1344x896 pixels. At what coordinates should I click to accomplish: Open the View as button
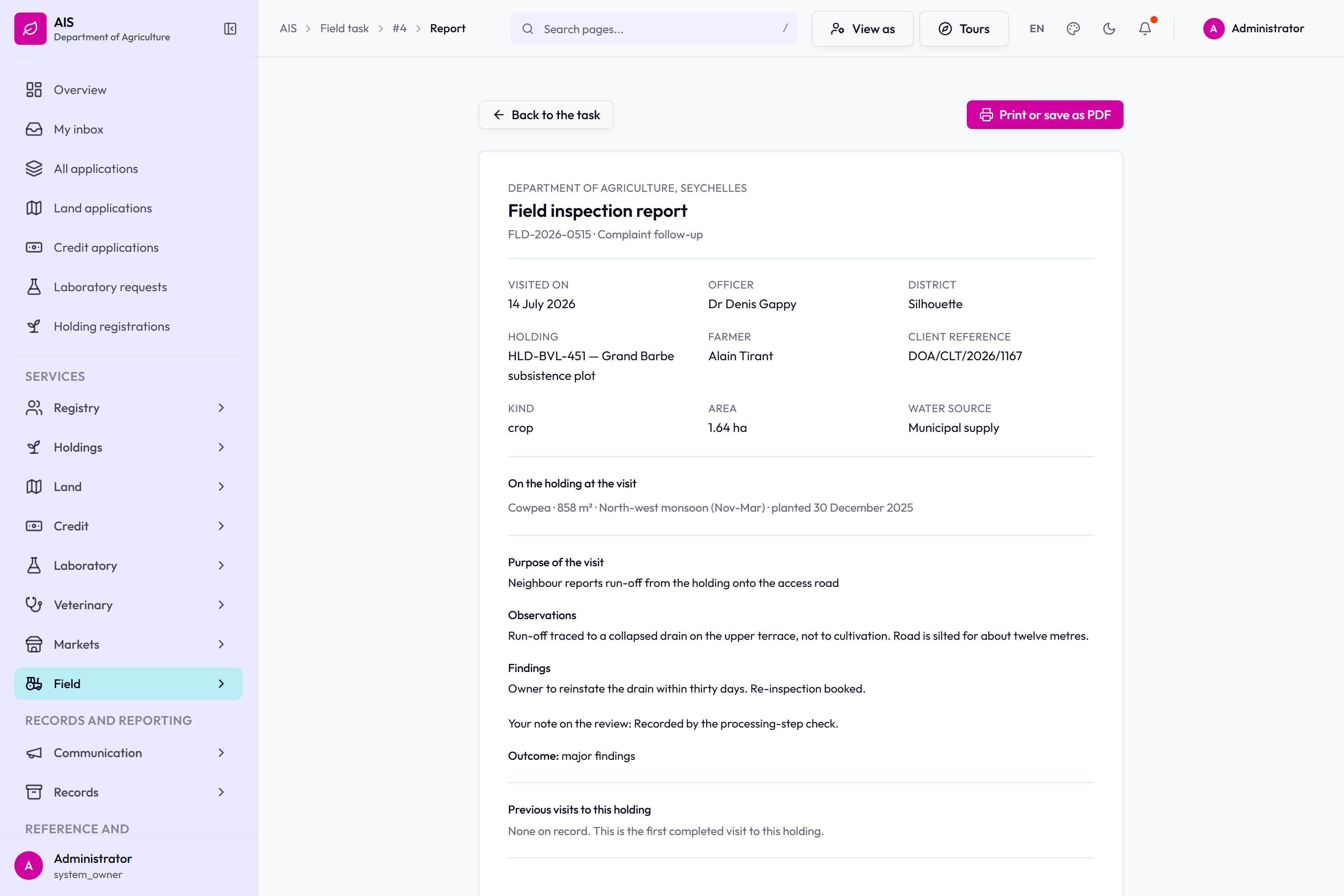coord(862,29)
